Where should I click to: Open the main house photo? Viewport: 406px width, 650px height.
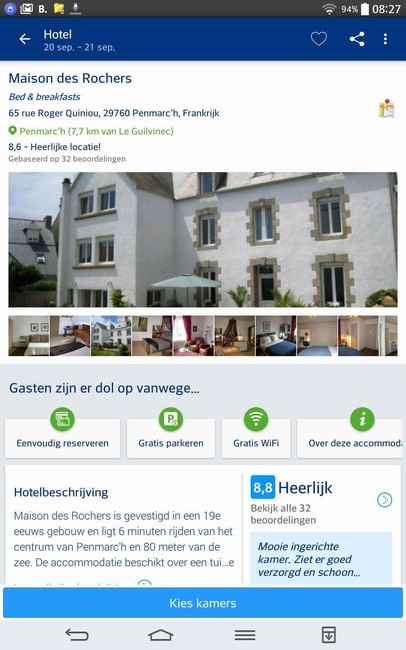pyautogui.click(x=203, y=240)
